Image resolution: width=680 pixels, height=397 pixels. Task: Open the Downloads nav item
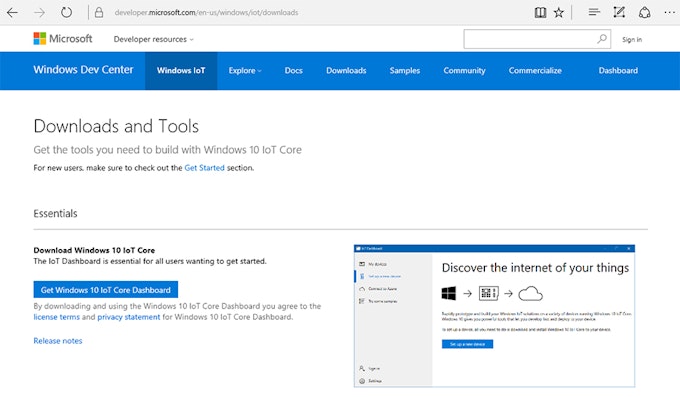(x=346, y=70)
